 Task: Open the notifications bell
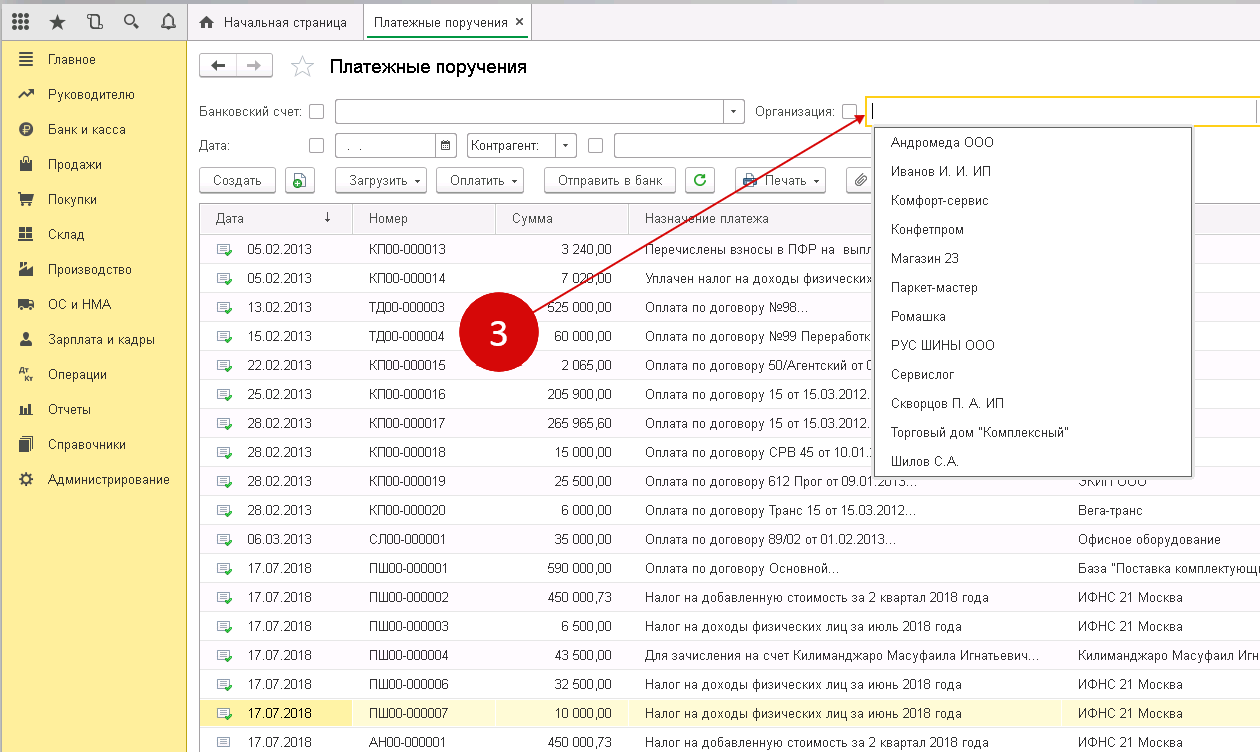tap(168, 21)
